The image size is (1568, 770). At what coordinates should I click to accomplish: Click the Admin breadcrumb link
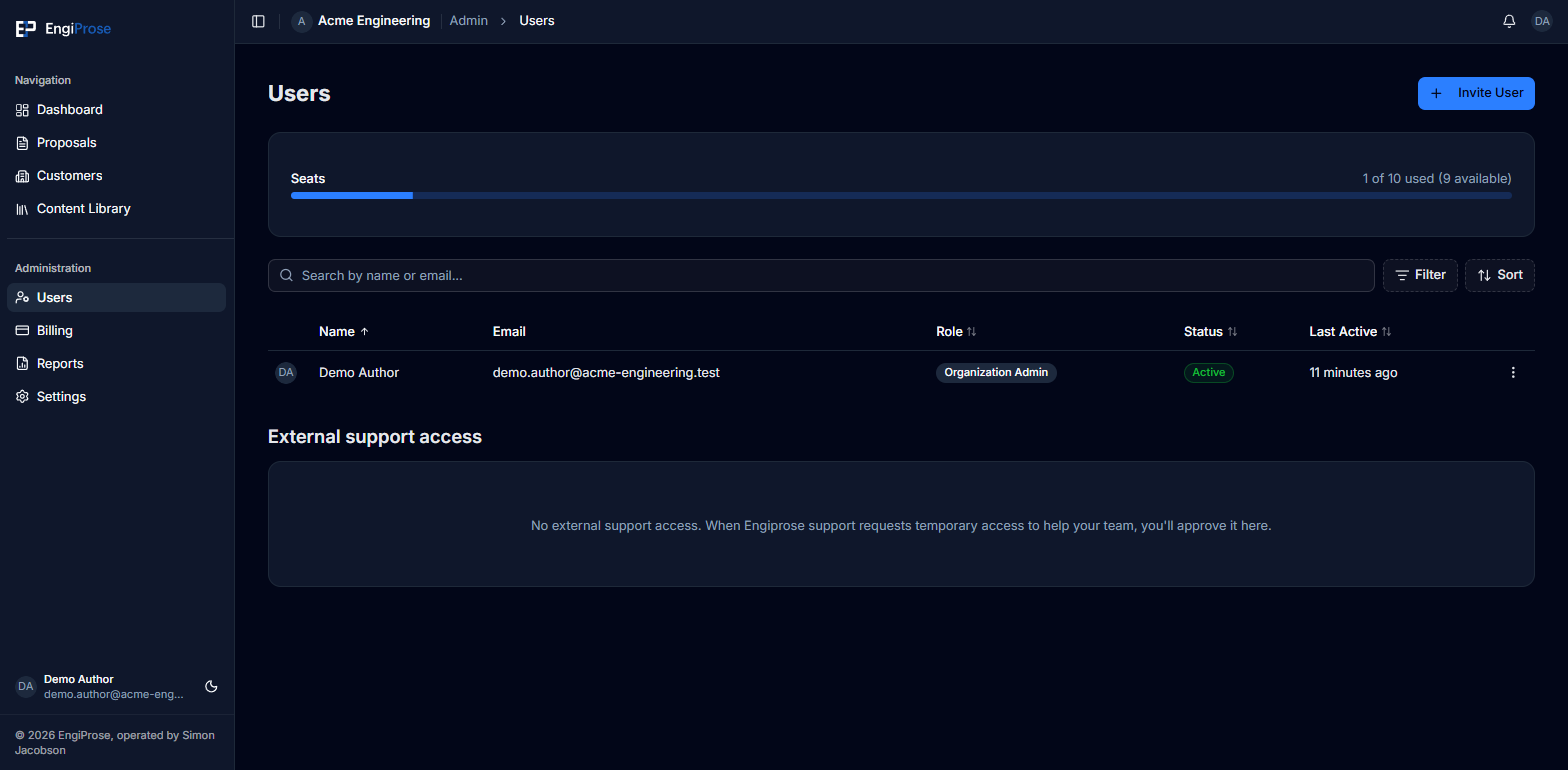point(469,21)
